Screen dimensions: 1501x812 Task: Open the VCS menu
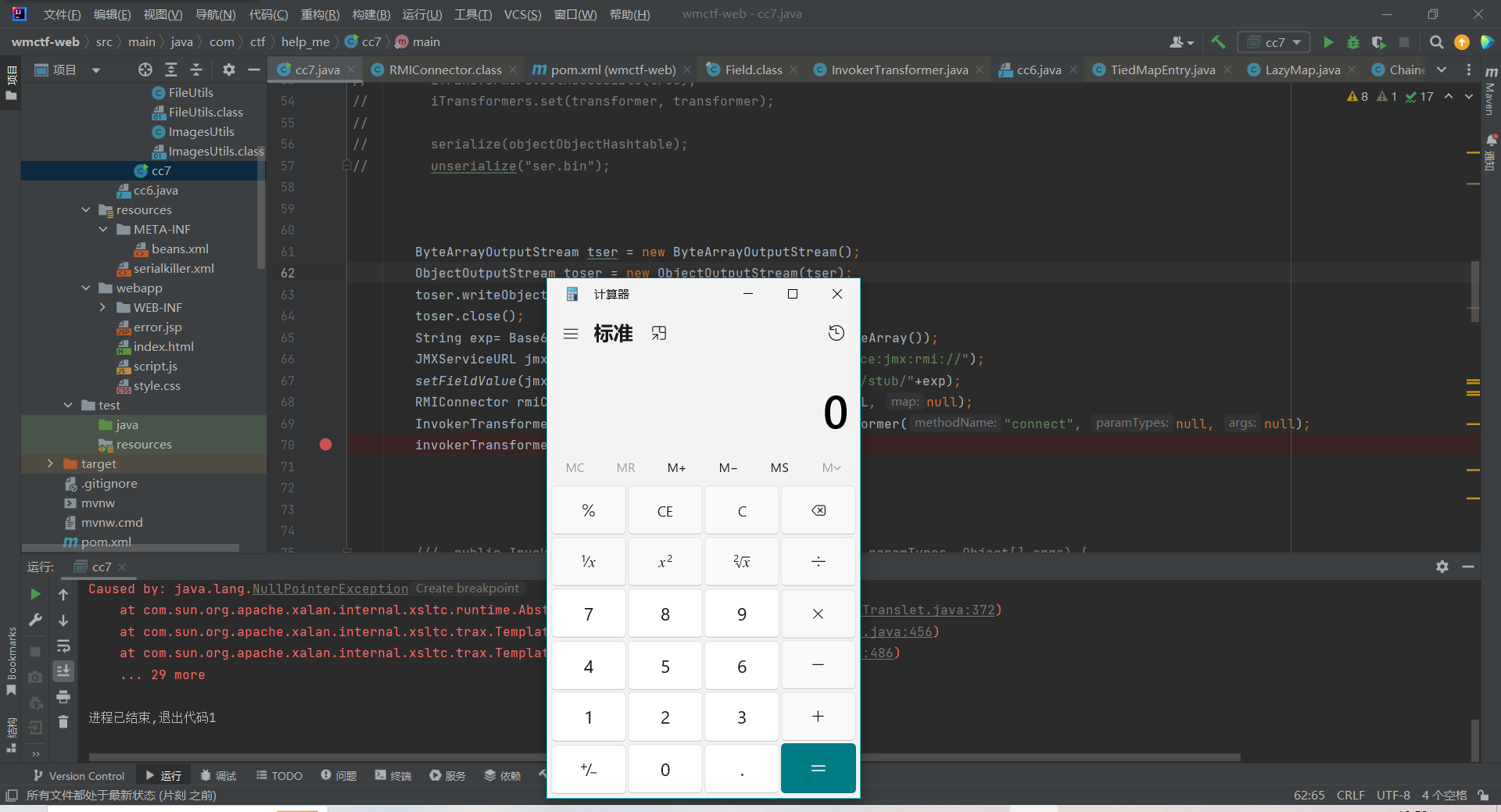(522, 14)
